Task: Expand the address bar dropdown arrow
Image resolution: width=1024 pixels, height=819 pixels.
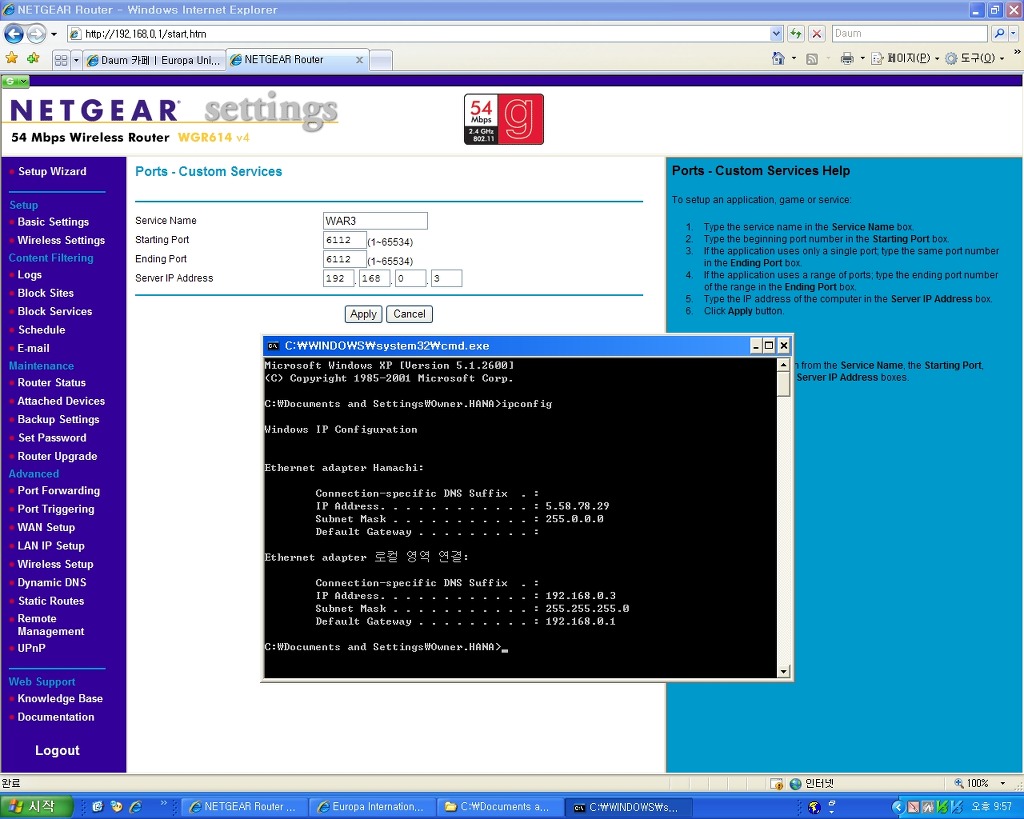Action: [777, 33]
